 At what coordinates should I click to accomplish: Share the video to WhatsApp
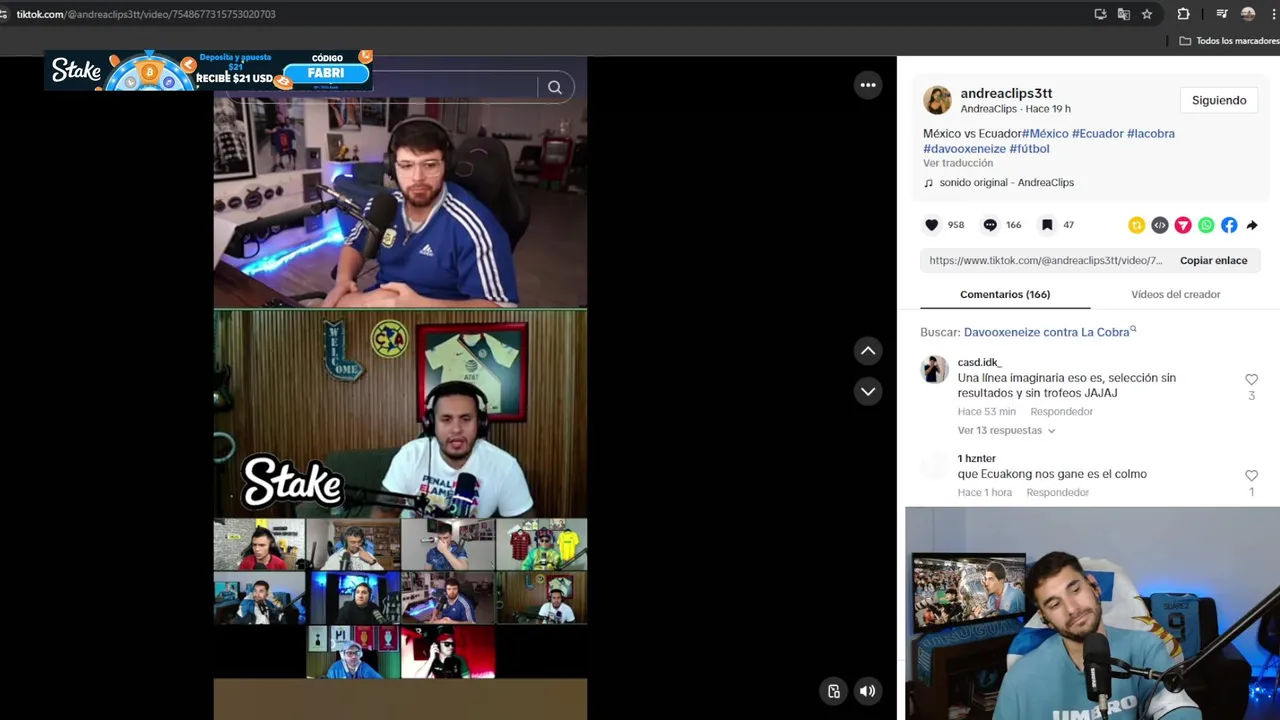1206,225
